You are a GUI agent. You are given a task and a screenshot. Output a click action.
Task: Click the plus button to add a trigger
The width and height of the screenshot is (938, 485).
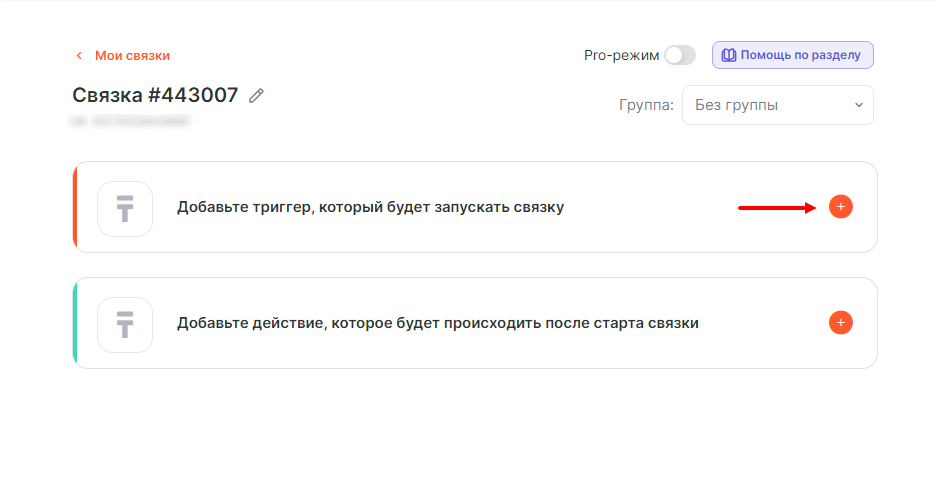[840, 207]
